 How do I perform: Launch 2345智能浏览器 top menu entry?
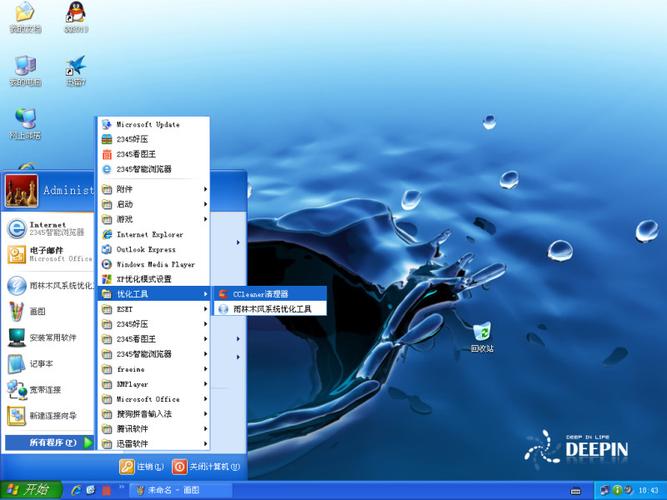[154, 169]
